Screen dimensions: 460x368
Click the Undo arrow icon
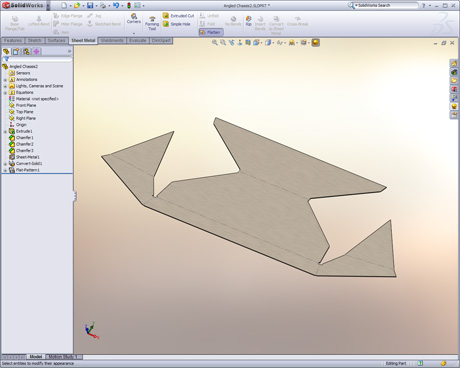(x=116, y=5)
